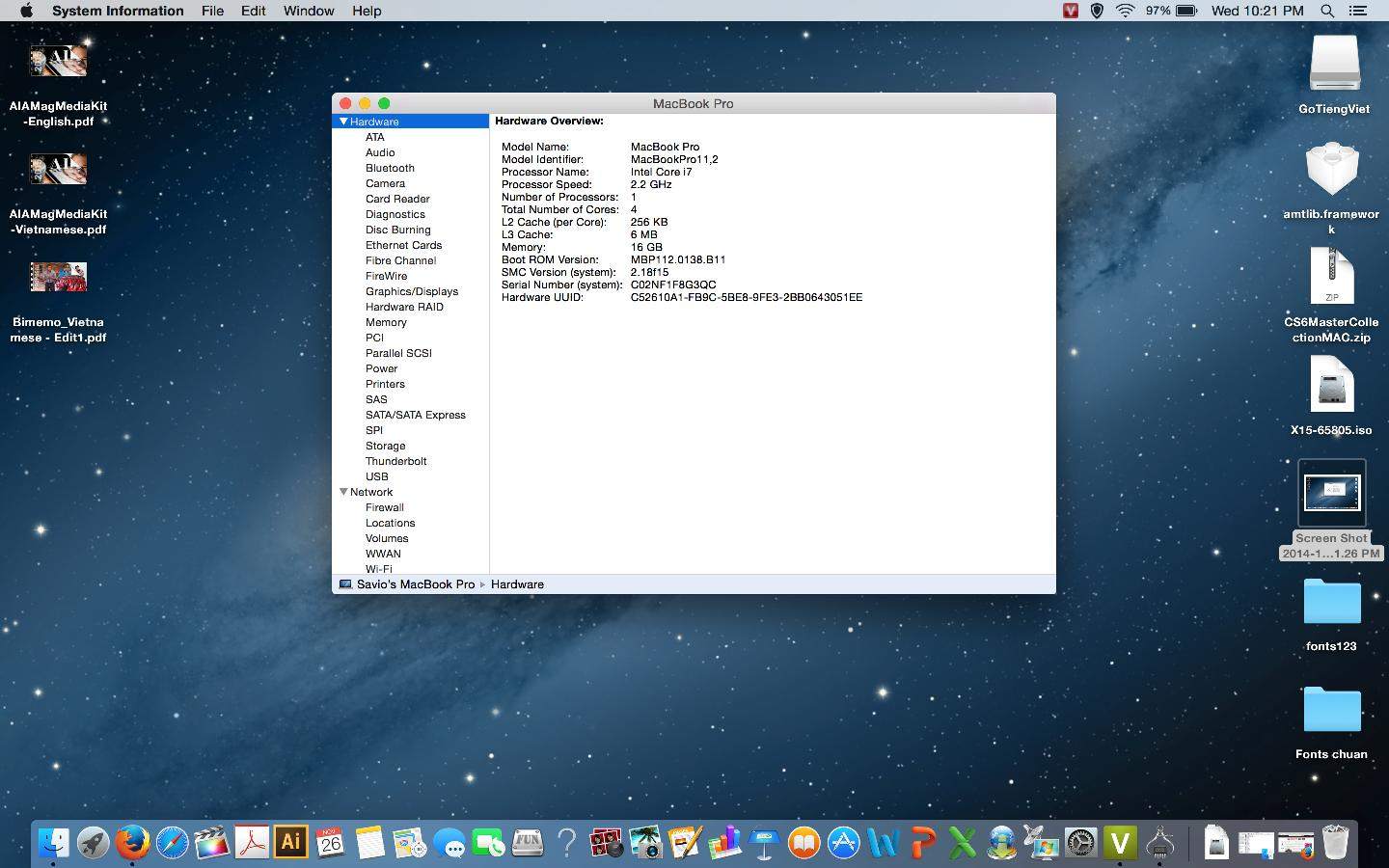Collapse the Hardware disclosure triangle

(342, 122)
